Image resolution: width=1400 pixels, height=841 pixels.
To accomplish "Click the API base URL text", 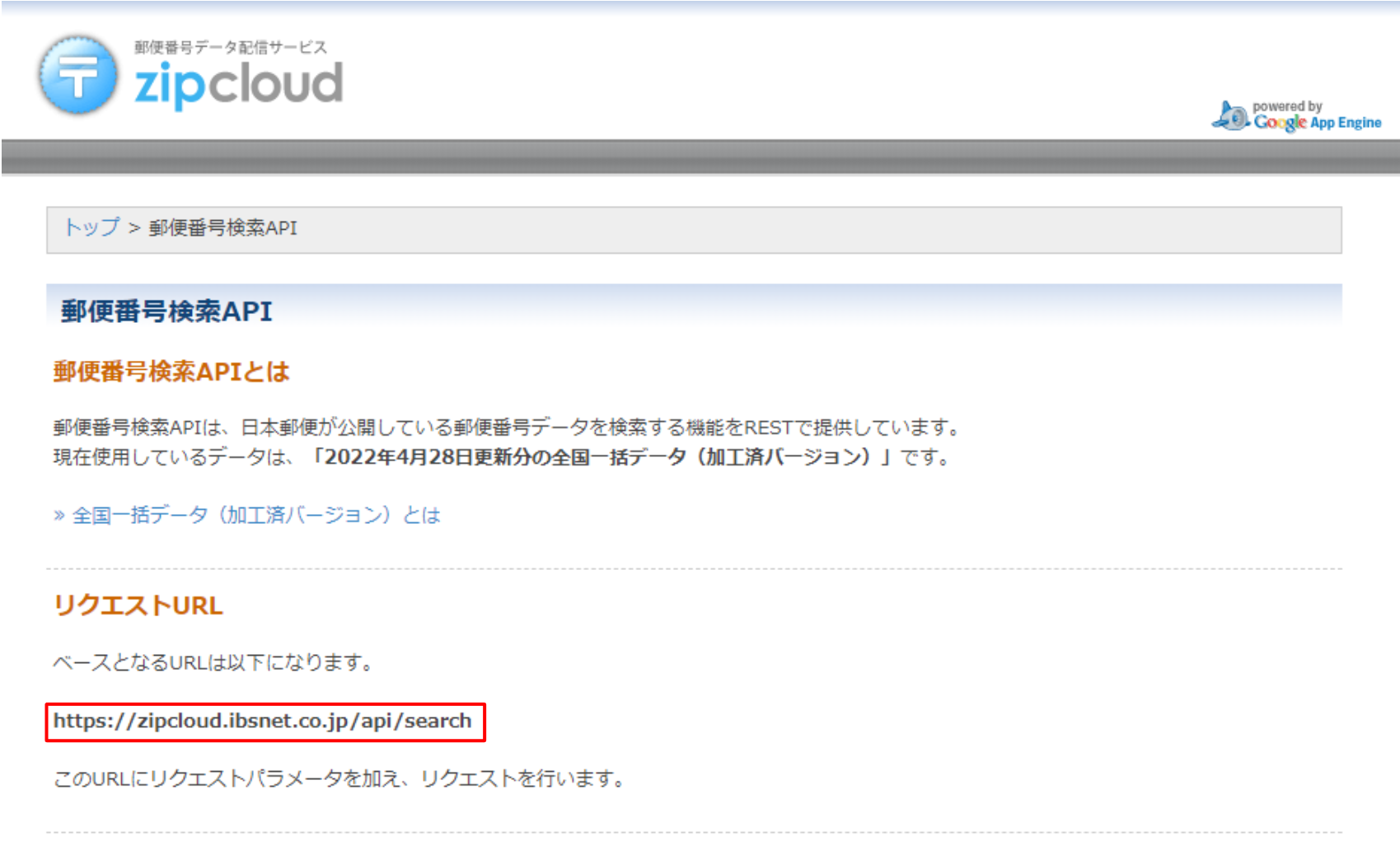I will [263, 721].
